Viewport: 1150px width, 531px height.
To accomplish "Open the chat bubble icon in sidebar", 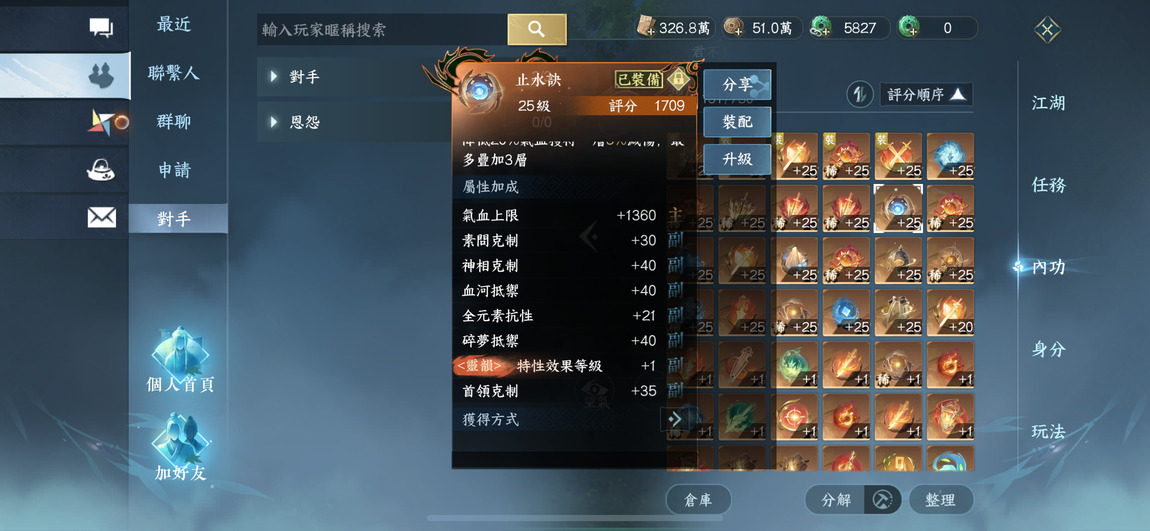I will tap(101, 28).
